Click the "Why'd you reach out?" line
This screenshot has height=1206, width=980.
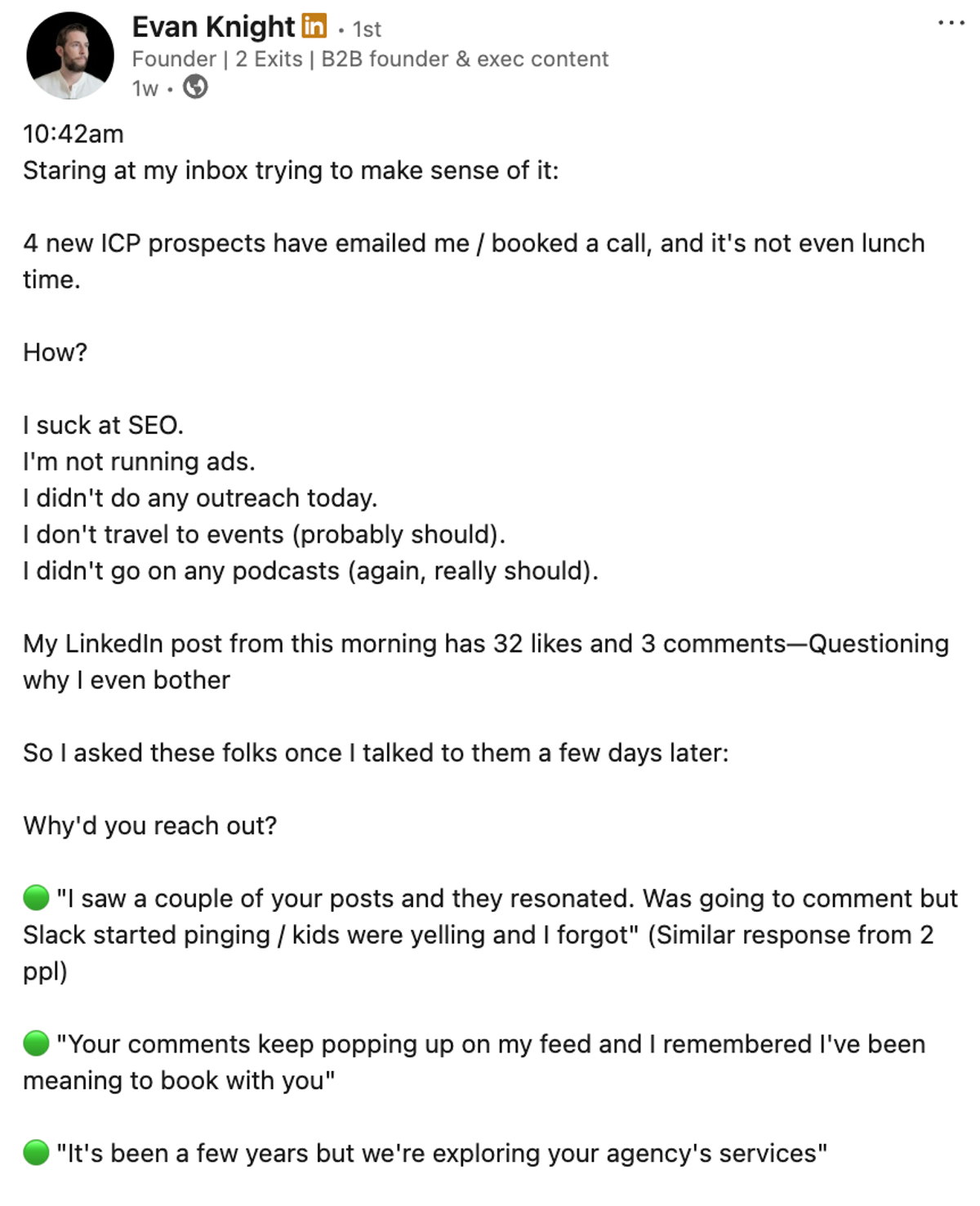[149, 825]
